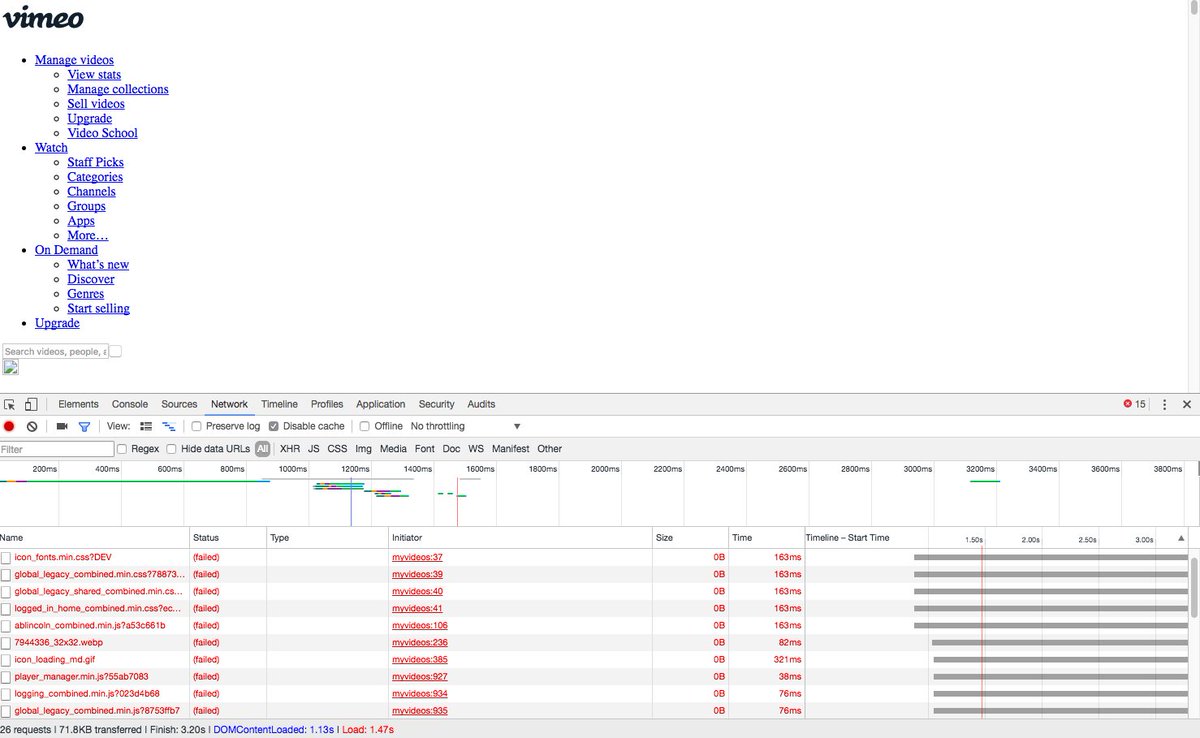Follow the View stats link
1200x738 pixels.
[94, 74]
